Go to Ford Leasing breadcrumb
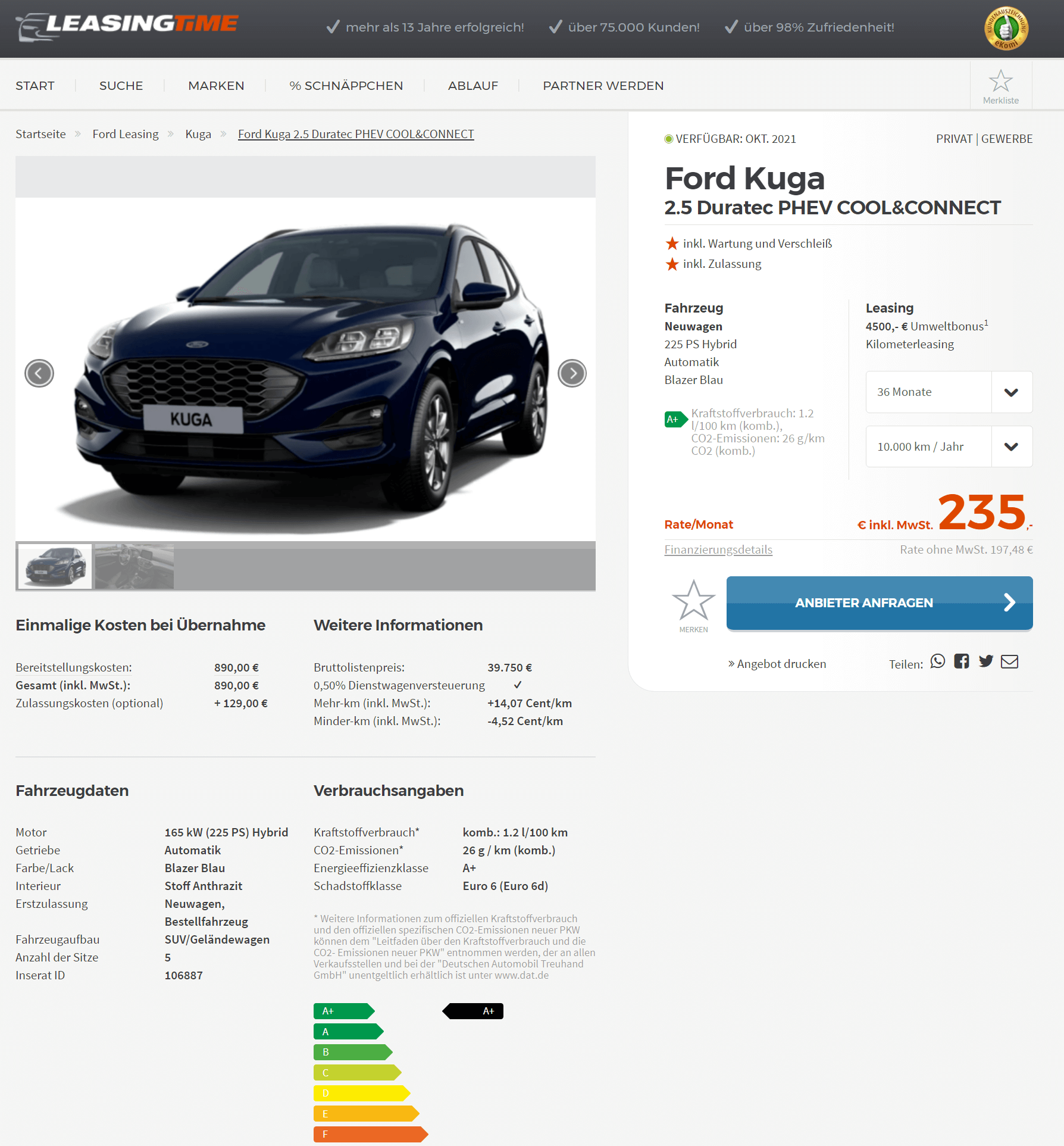The image size is (1064, 1146). [x=126, y=134]
